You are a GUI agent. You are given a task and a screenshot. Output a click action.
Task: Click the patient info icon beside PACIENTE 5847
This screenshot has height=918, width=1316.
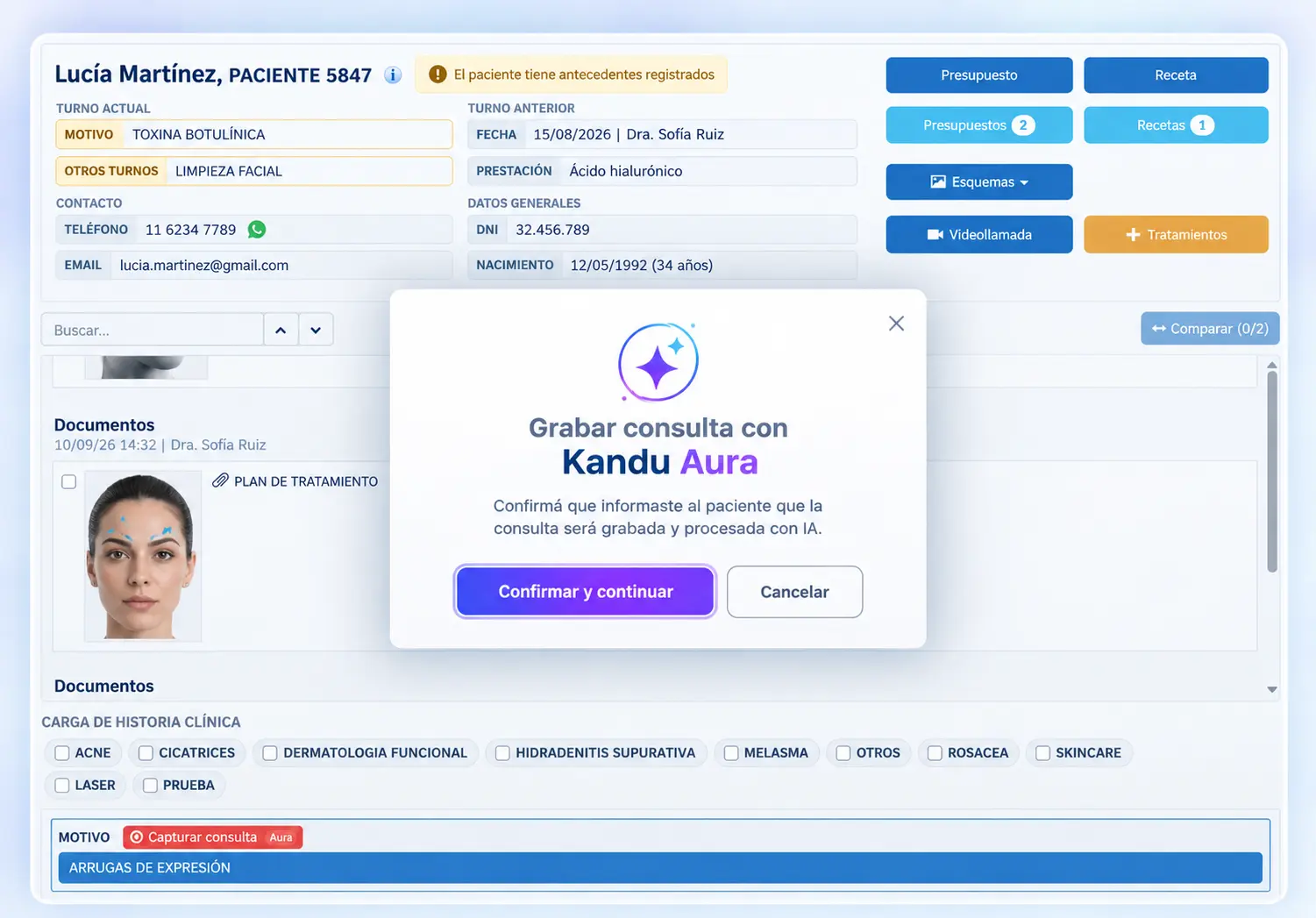pyautogui.click(x=393, y=75)
